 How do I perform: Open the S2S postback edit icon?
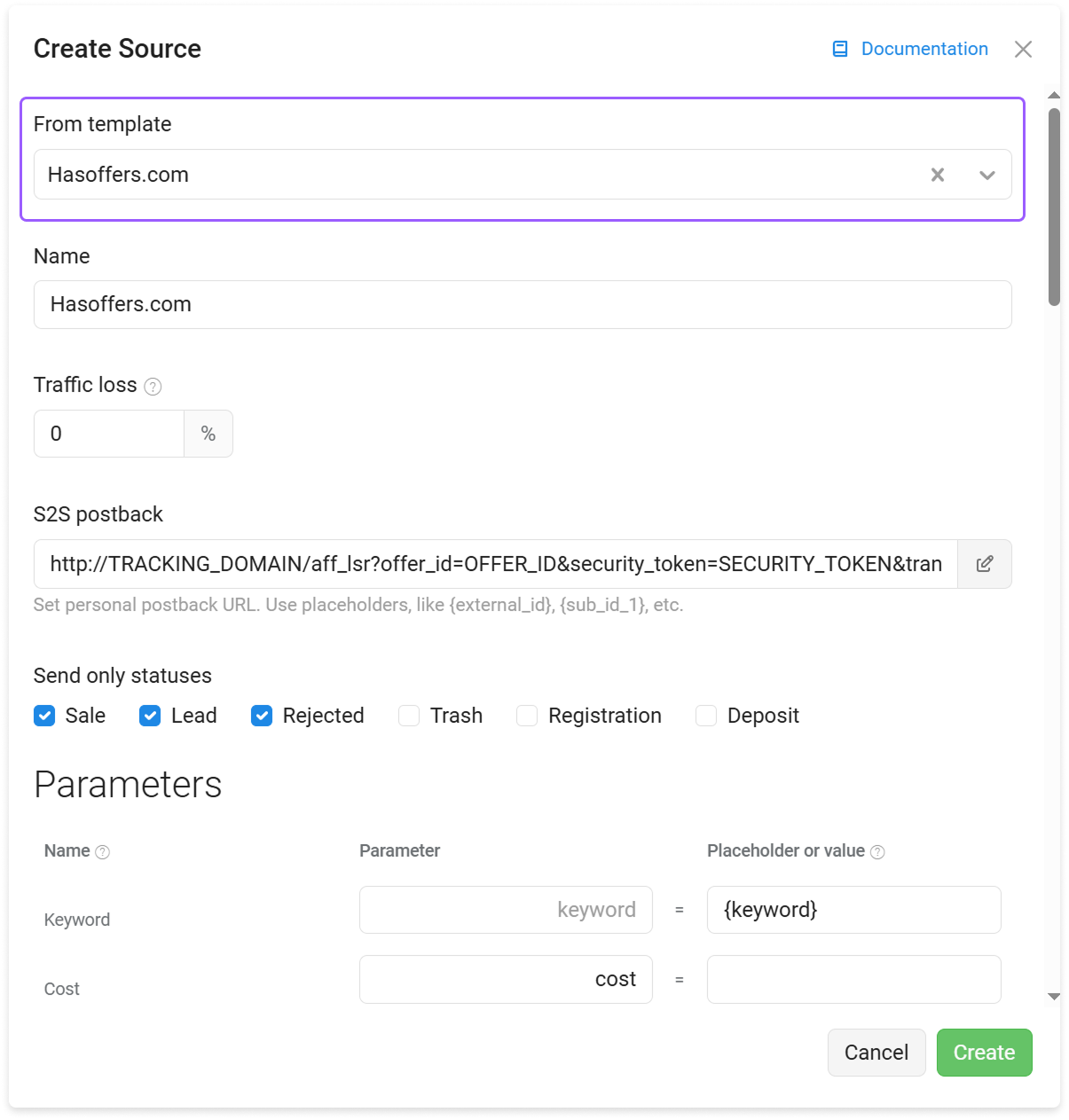(x=985, y=564)
